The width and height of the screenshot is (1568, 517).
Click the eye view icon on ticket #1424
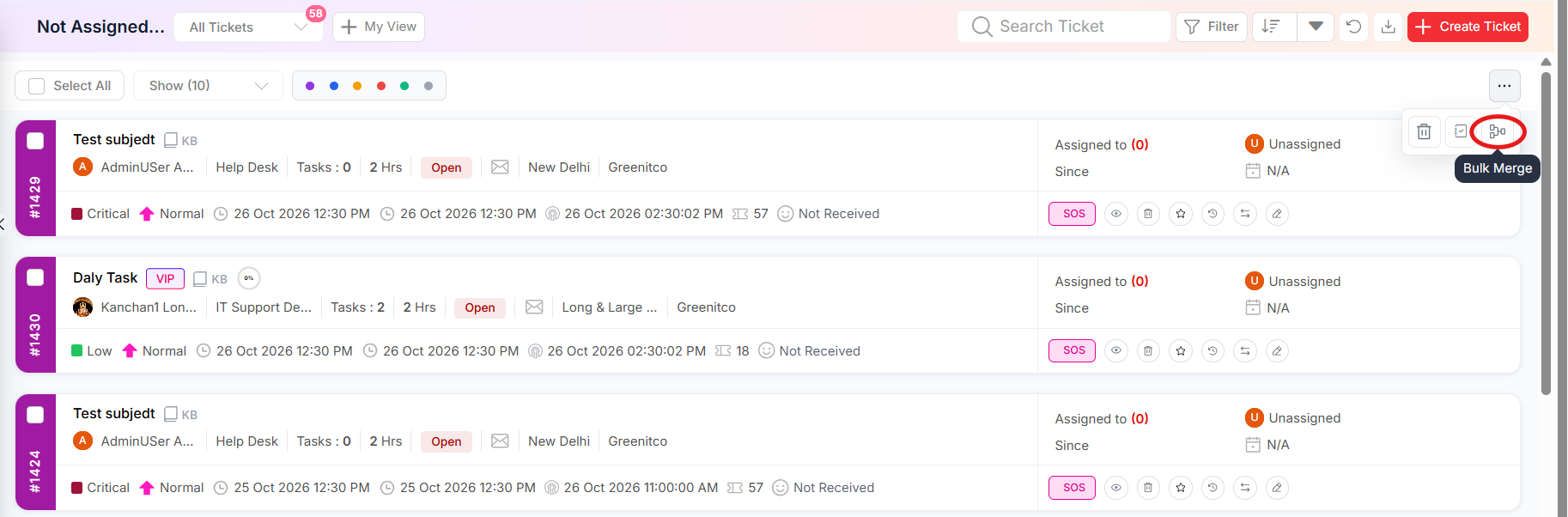point(1115,488)
